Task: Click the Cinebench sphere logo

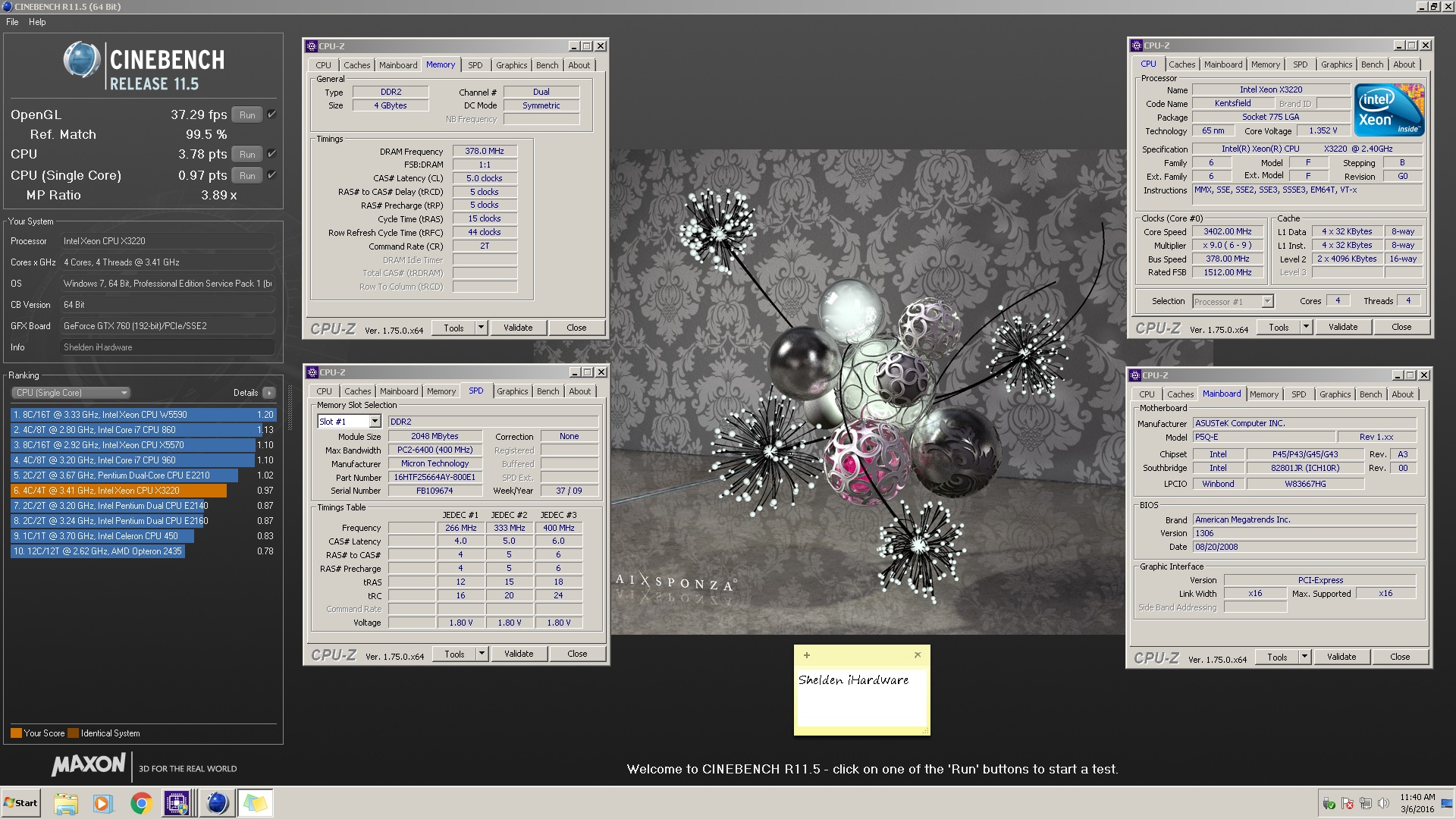Action: coord(82,60)
